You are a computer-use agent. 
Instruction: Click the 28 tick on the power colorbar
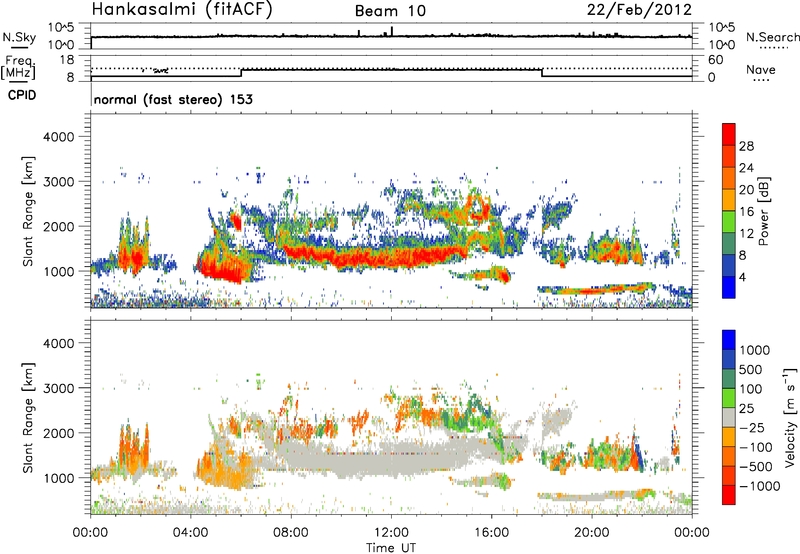point(746,146)
